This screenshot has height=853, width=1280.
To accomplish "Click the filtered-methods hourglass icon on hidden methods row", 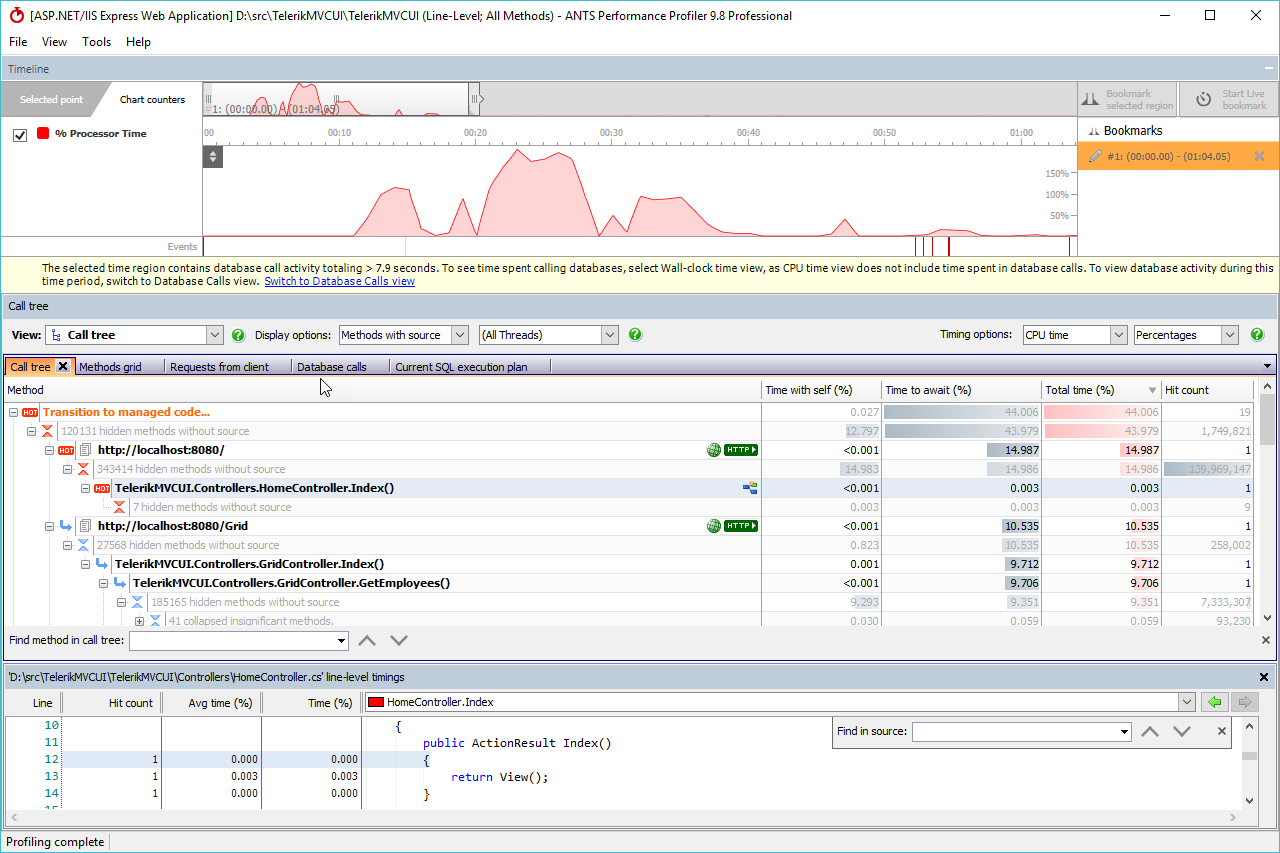I will click(x=46, y=431).
